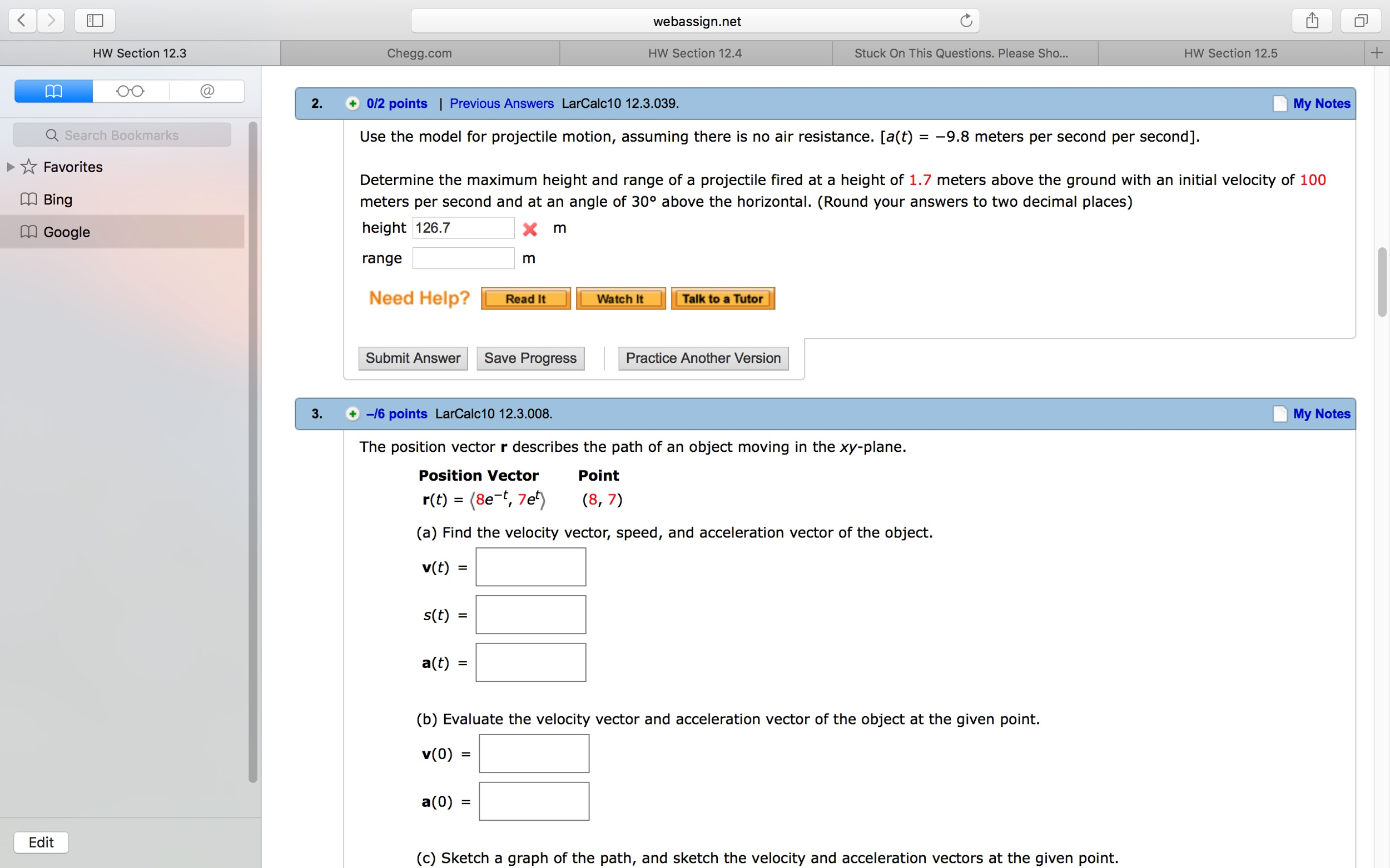Reload the webassign.net page
Image resolution: width=1390 pixels, height=868 pixels.
966,21
